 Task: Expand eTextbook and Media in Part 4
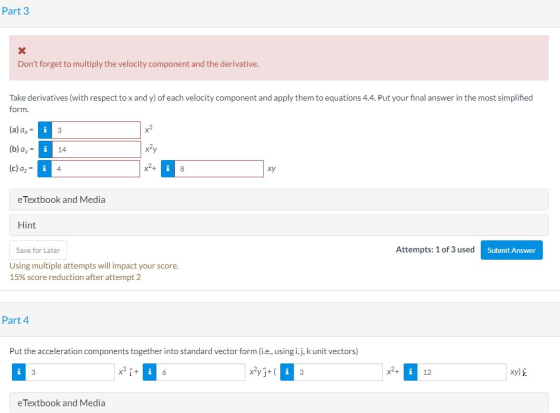pyautogui.click(x=279, y=403)
